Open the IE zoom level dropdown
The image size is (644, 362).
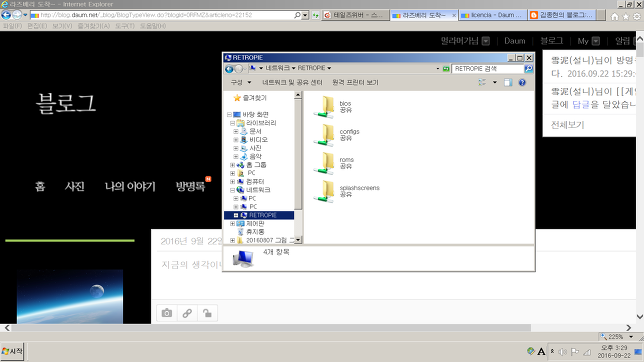click(631, 337)
